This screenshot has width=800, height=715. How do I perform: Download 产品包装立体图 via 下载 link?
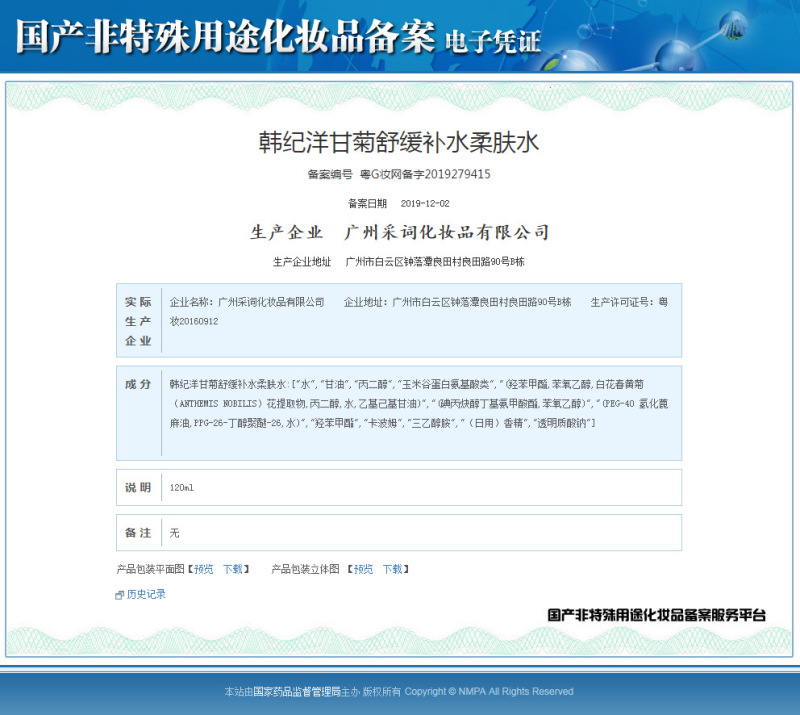[392, 569]
